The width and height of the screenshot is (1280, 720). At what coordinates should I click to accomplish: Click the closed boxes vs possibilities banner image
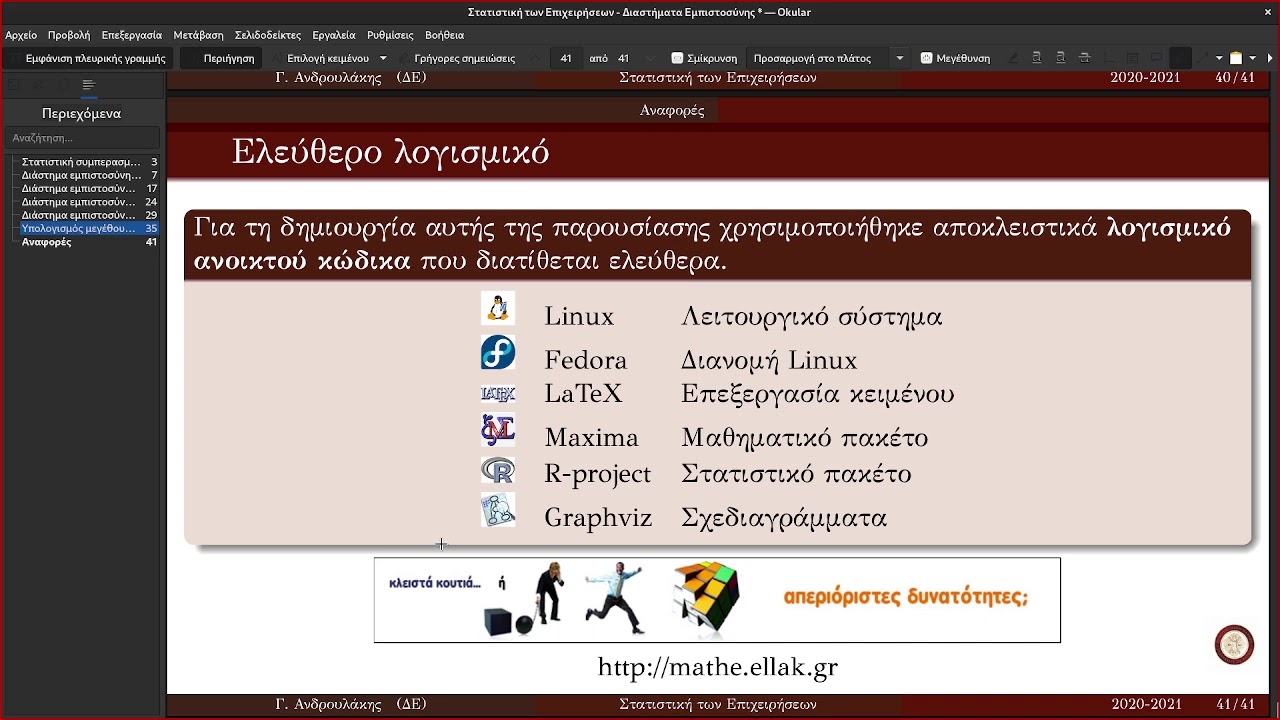point(717,600)
